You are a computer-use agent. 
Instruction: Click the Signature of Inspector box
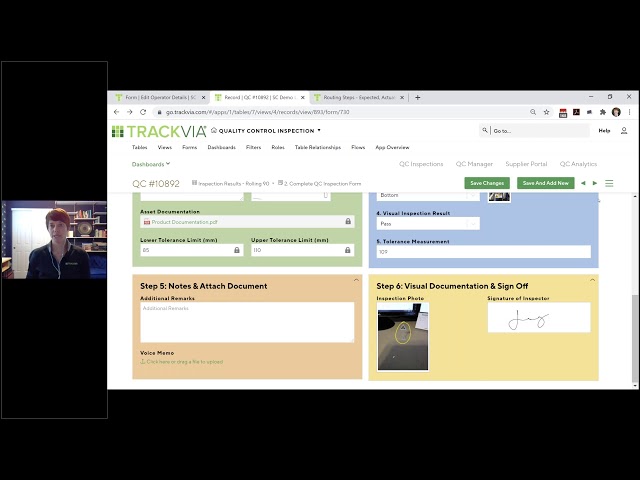(539, 318)
